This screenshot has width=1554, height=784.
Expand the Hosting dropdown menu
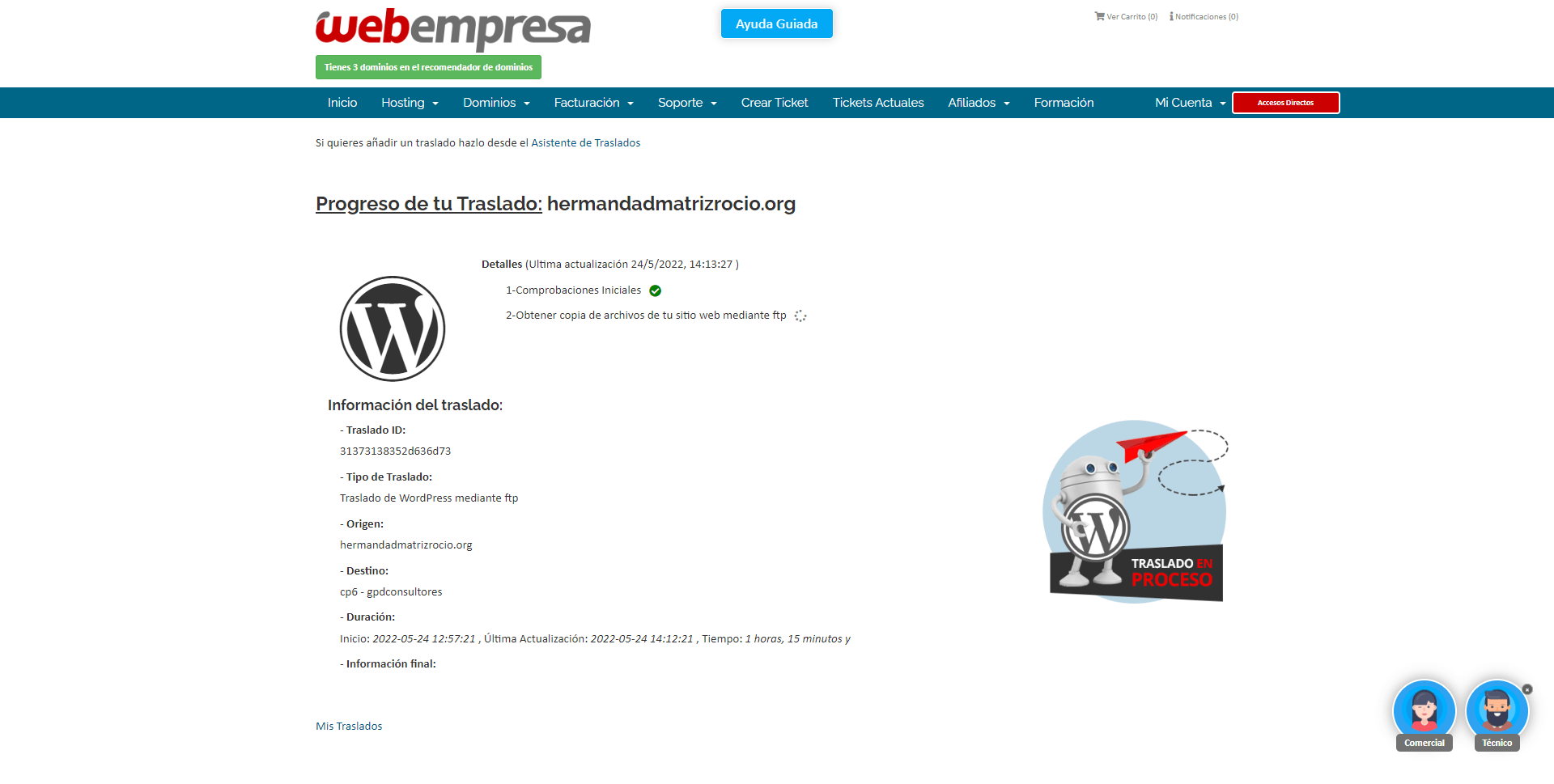410,103
